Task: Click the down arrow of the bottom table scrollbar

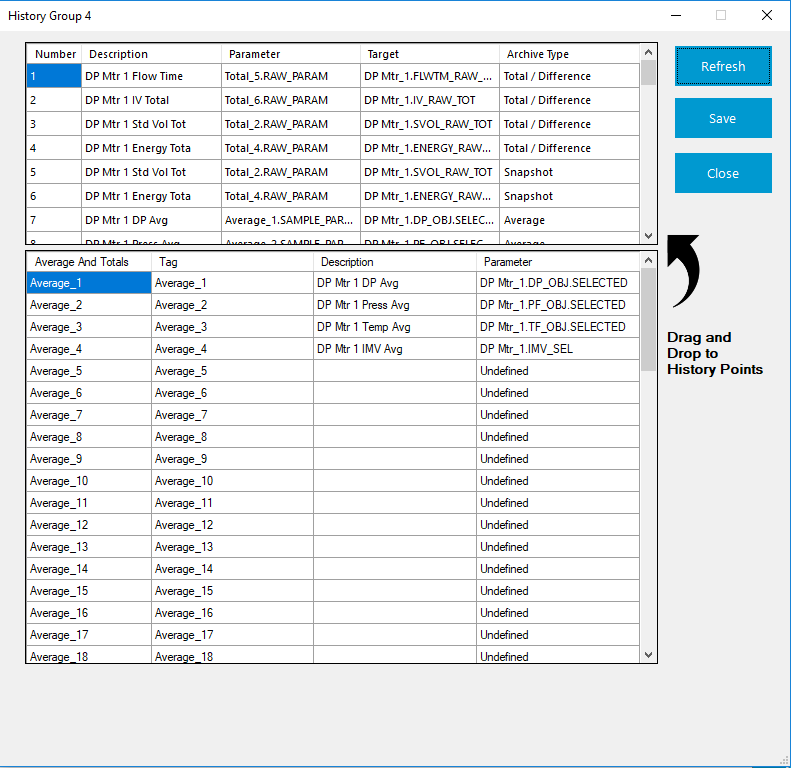Action: (x=649, y=654)
